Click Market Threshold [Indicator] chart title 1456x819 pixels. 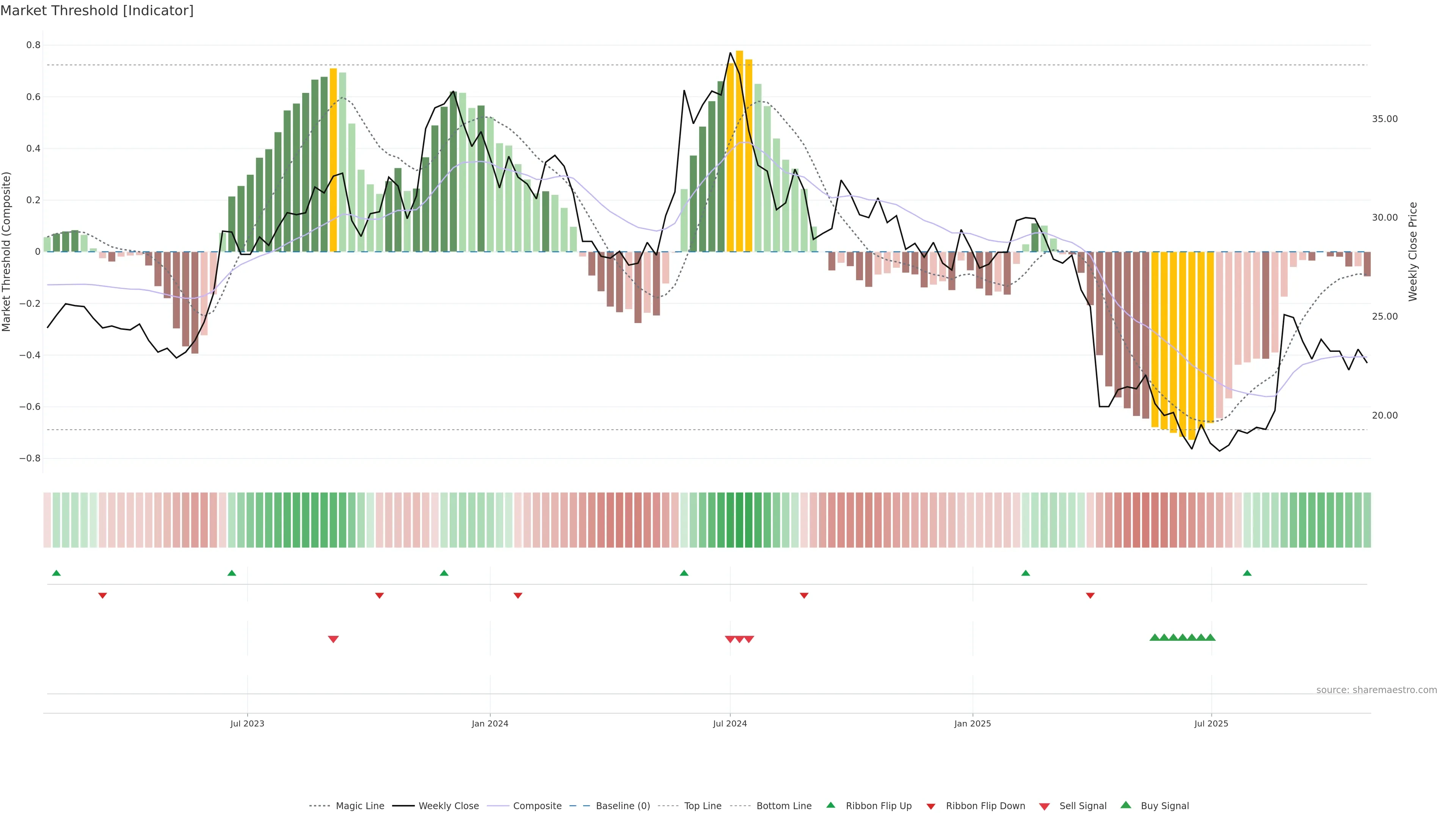click(x=97, y=11)
